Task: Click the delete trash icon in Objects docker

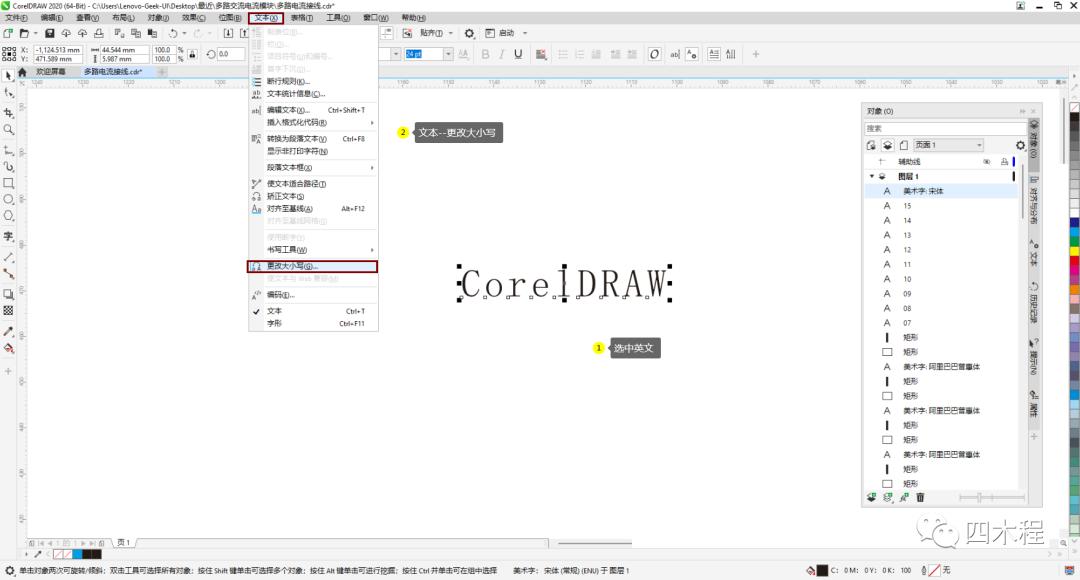Action: tap(920, 497)
